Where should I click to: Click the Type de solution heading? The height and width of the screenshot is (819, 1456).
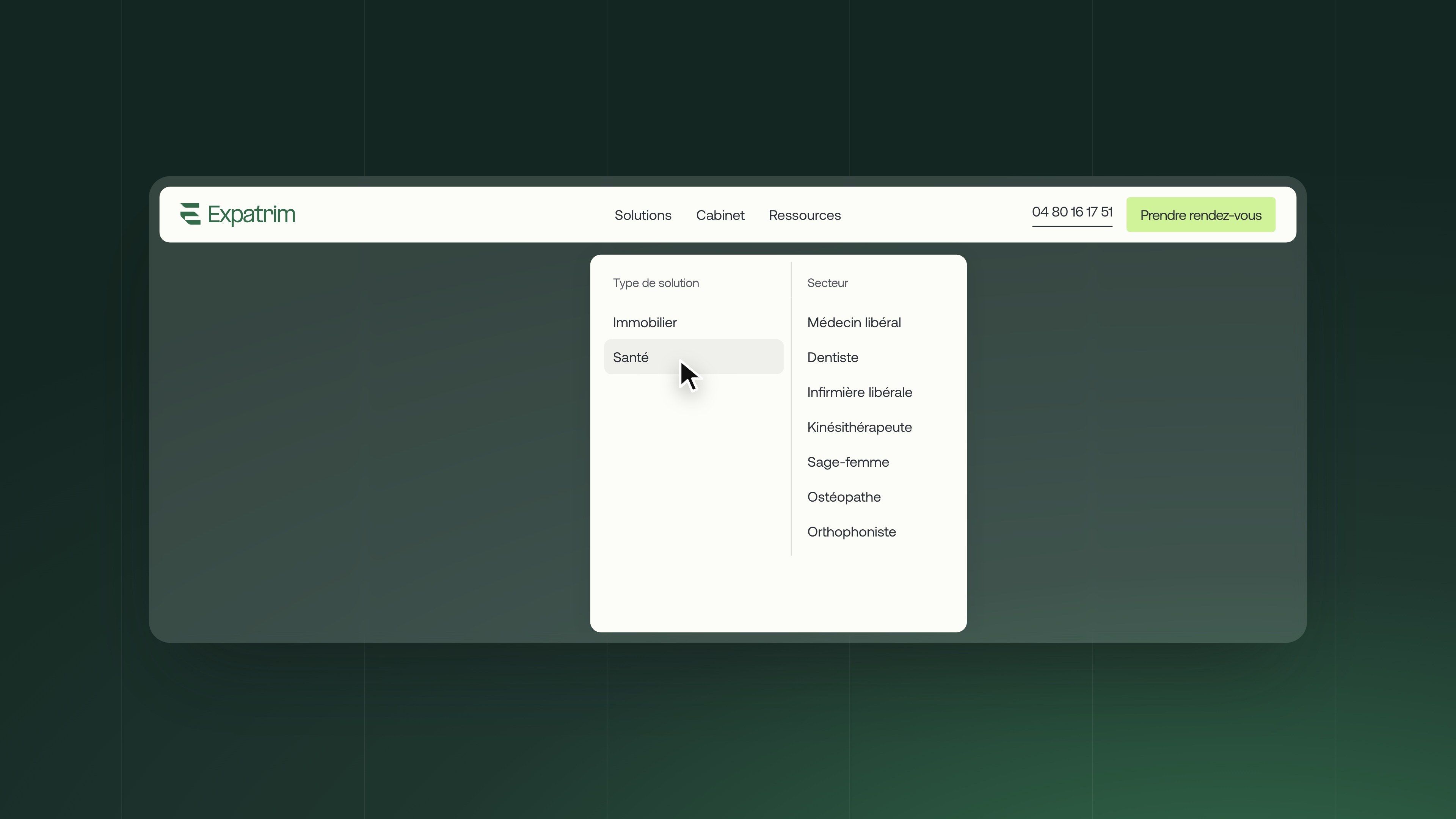click(x=656, y=283)
